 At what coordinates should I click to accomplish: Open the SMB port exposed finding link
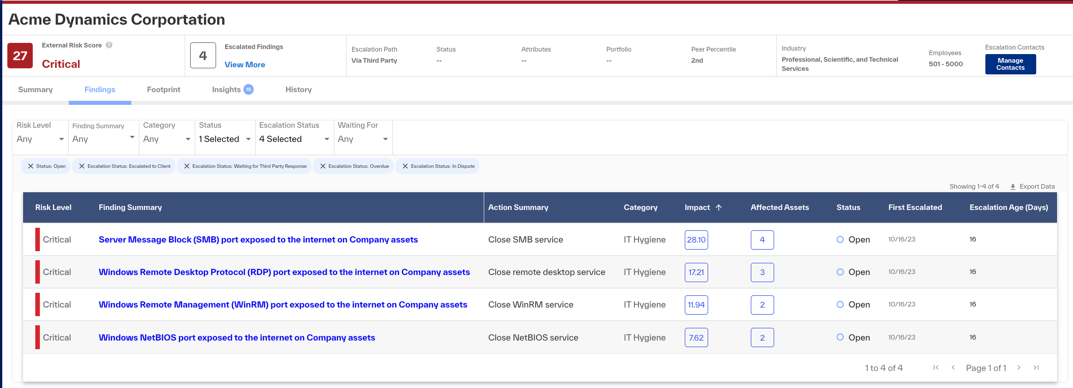click(x=258, y=240)
